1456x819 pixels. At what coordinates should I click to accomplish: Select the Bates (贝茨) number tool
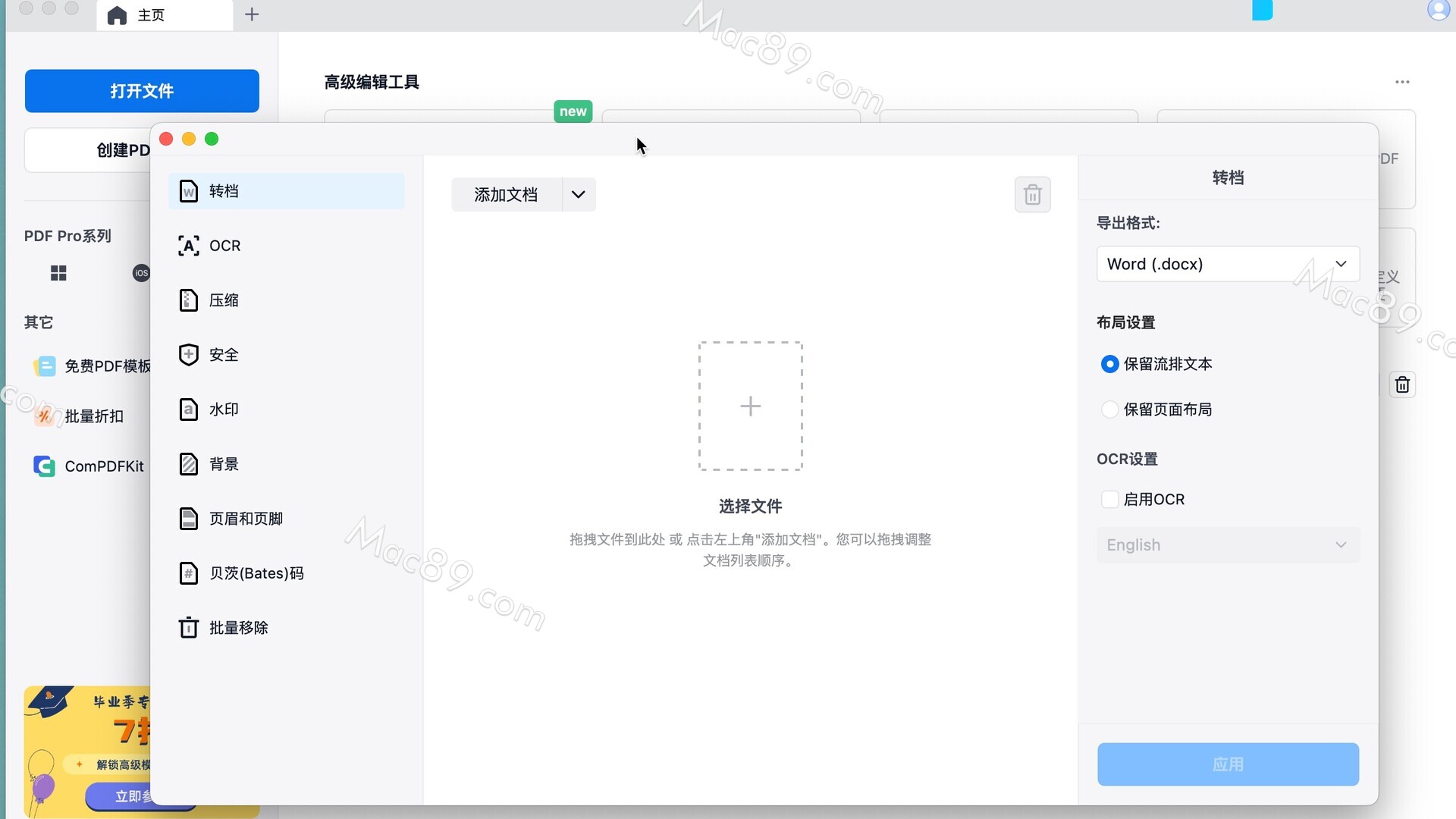(x=256, y=573)
